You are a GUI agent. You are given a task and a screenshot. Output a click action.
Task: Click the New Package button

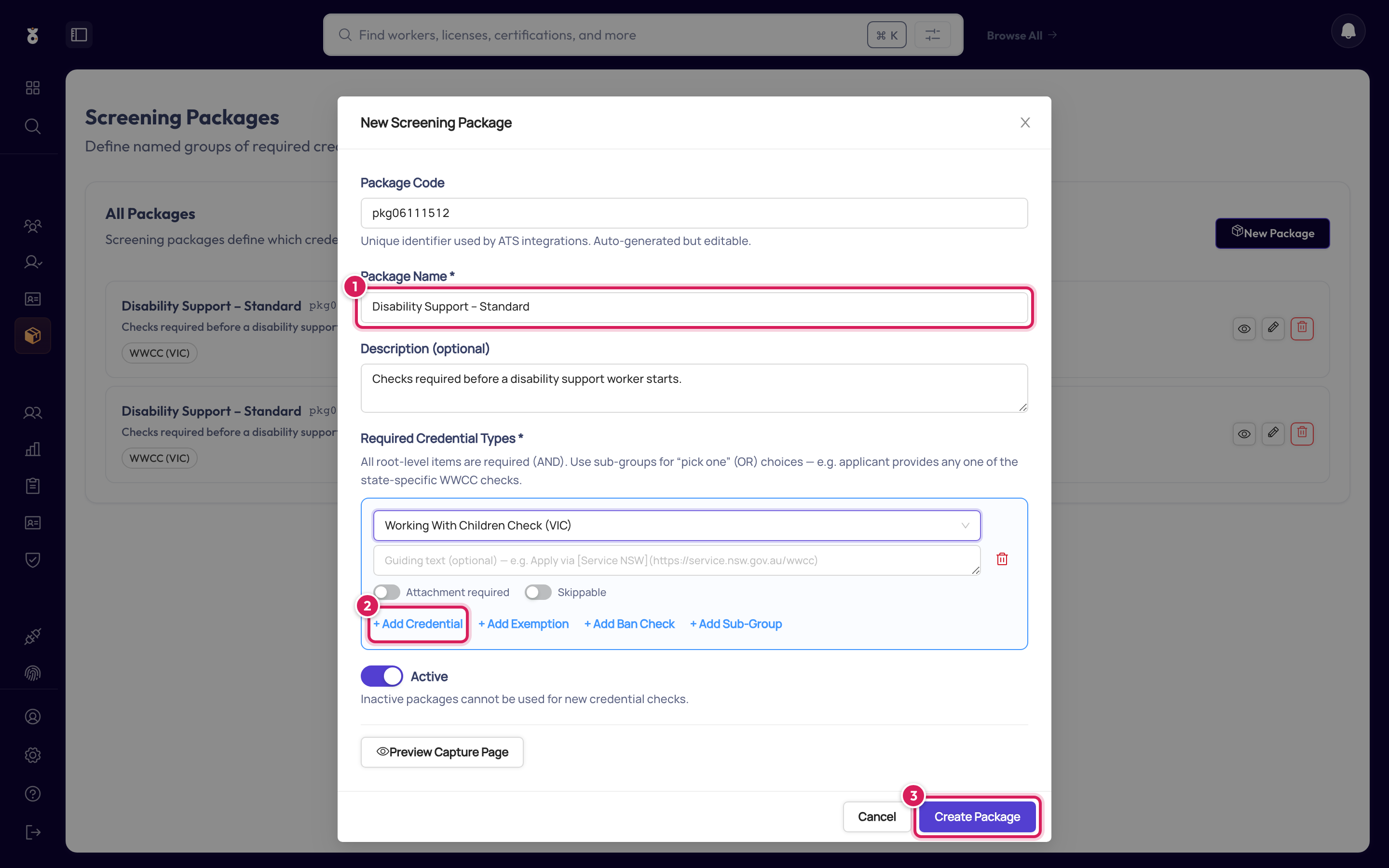1272,233
